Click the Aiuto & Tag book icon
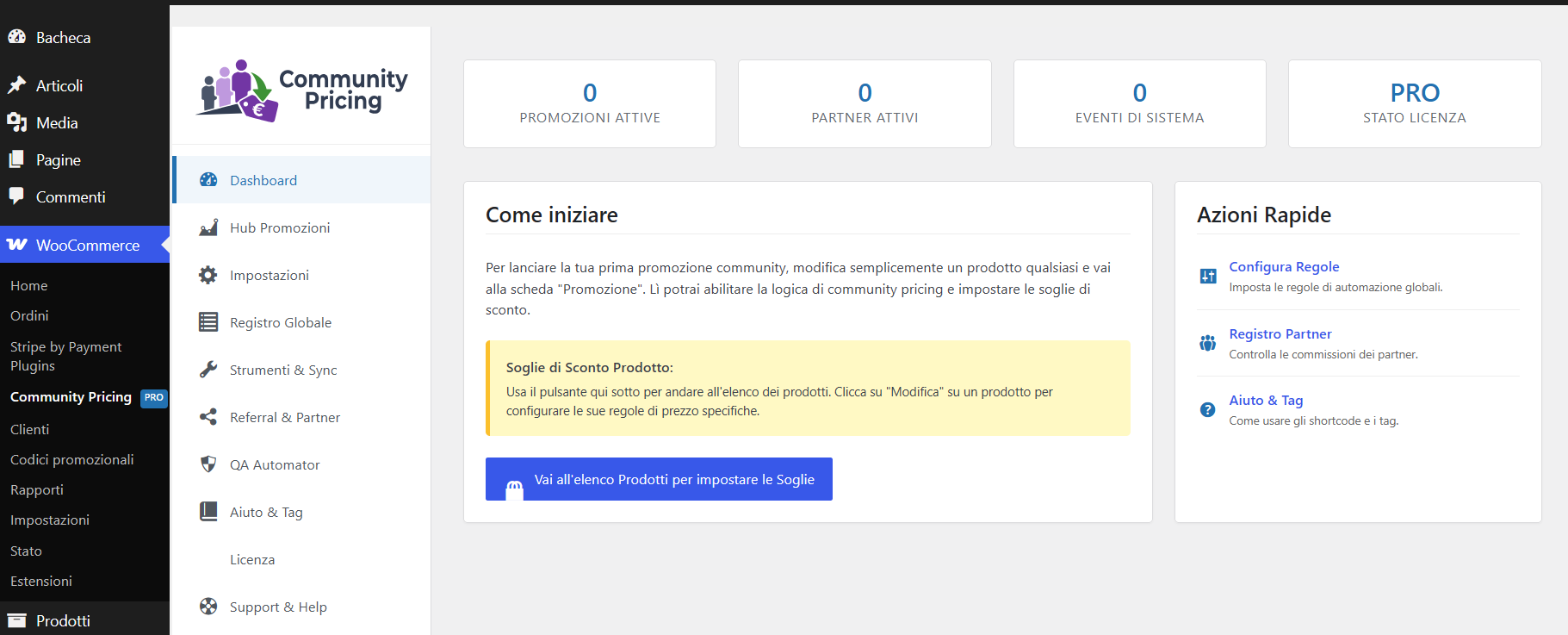Image resolution: width=1568 pixels, height=635 pixels. [x=208, y=512]
